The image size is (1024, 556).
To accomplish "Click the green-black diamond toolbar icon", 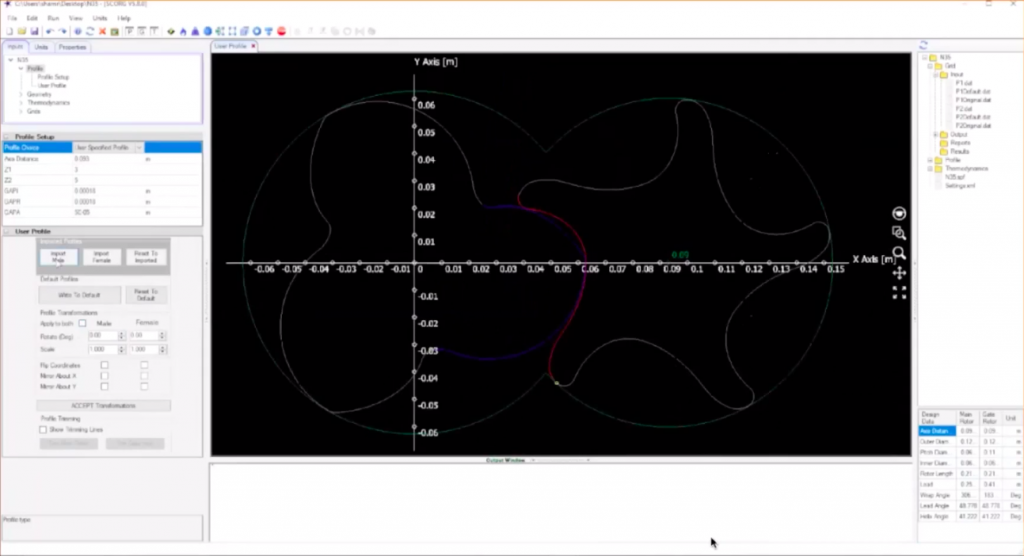I will pos(171,31).
